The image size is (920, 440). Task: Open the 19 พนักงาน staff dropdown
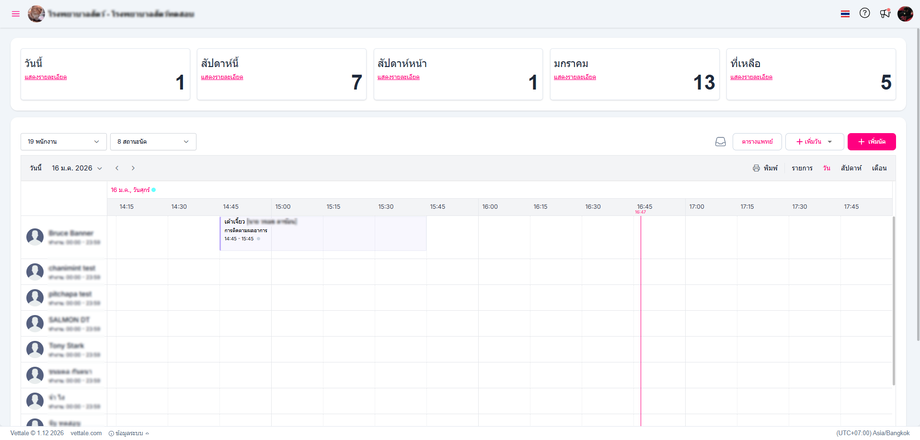(63, 142)
